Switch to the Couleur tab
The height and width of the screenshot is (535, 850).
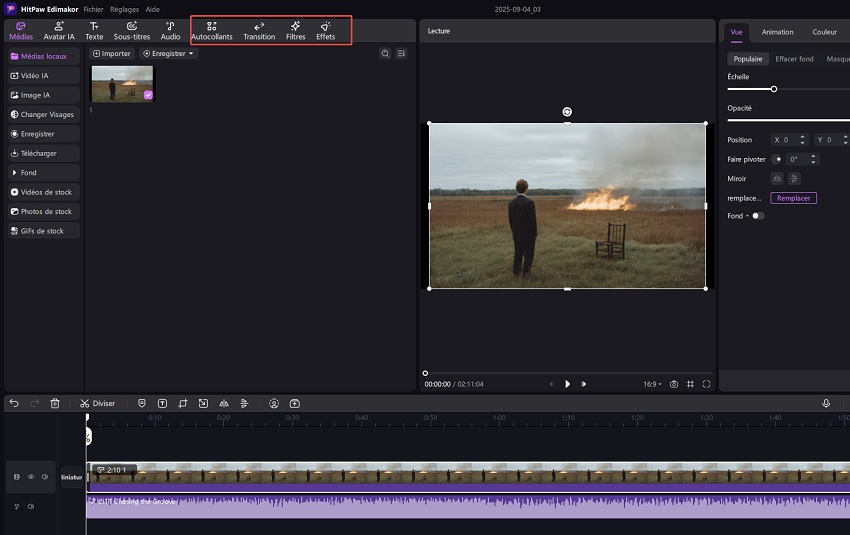pos(824,32)
